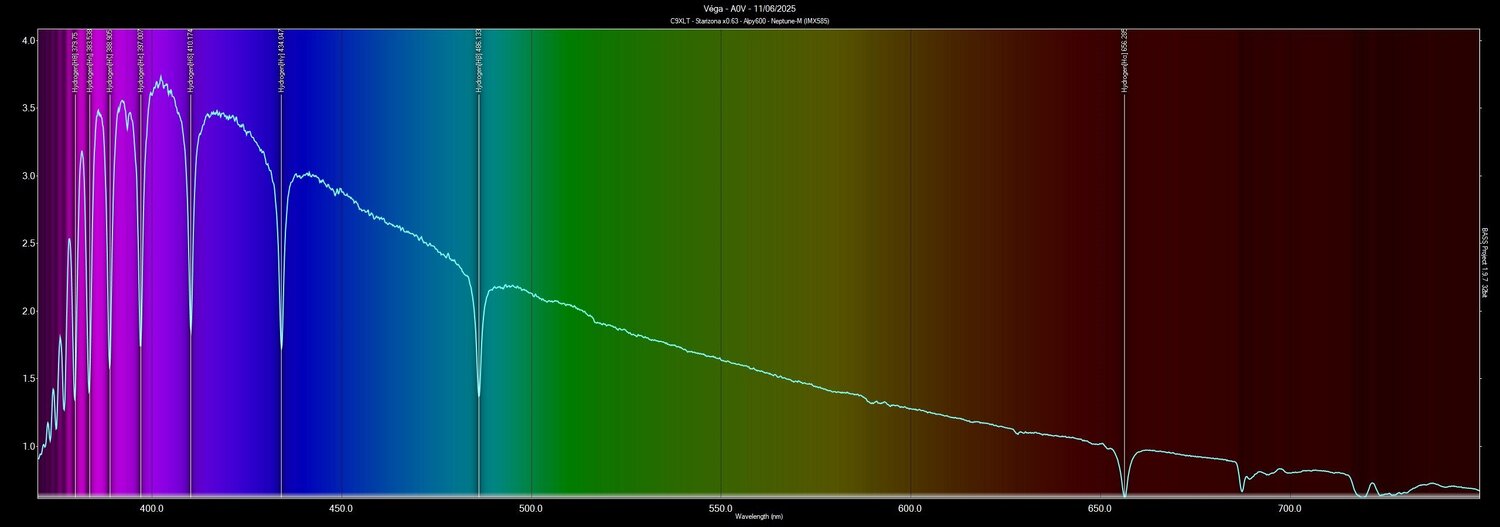Click the 4.0 y-axis tick label
Image resolution: width=1500 pixels, height=527 pixels.
(29, 41)
